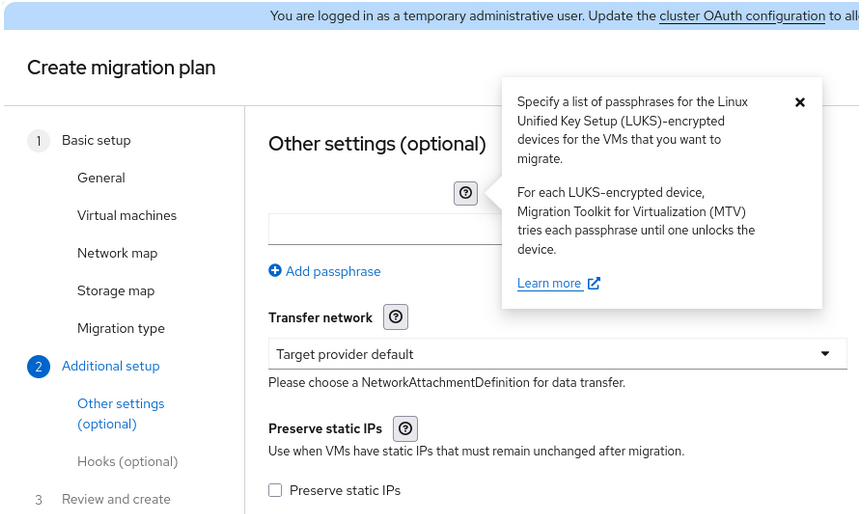The width and height of the screenshot is (868, 514).
Task: Enable the Preserve static IPs checkbox
Action: click(275, 490)
